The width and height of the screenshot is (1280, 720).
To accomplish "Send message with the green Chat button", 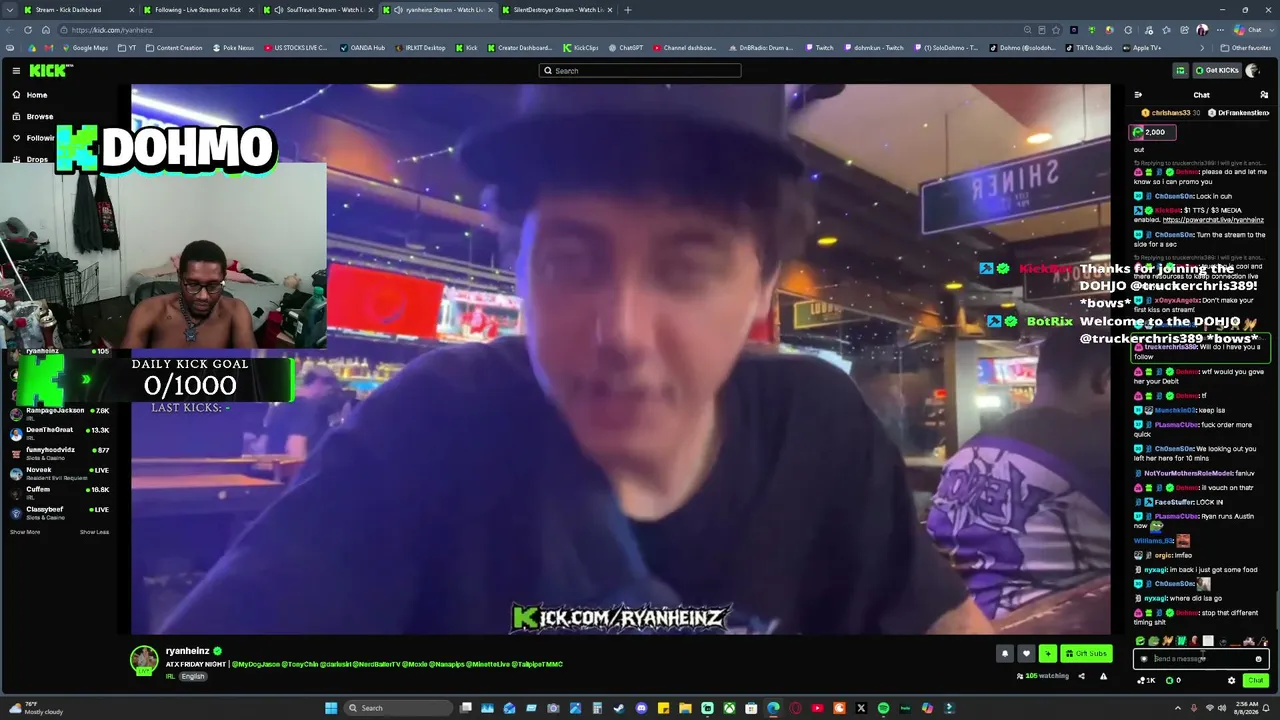I will click(x=1255, y=680).
